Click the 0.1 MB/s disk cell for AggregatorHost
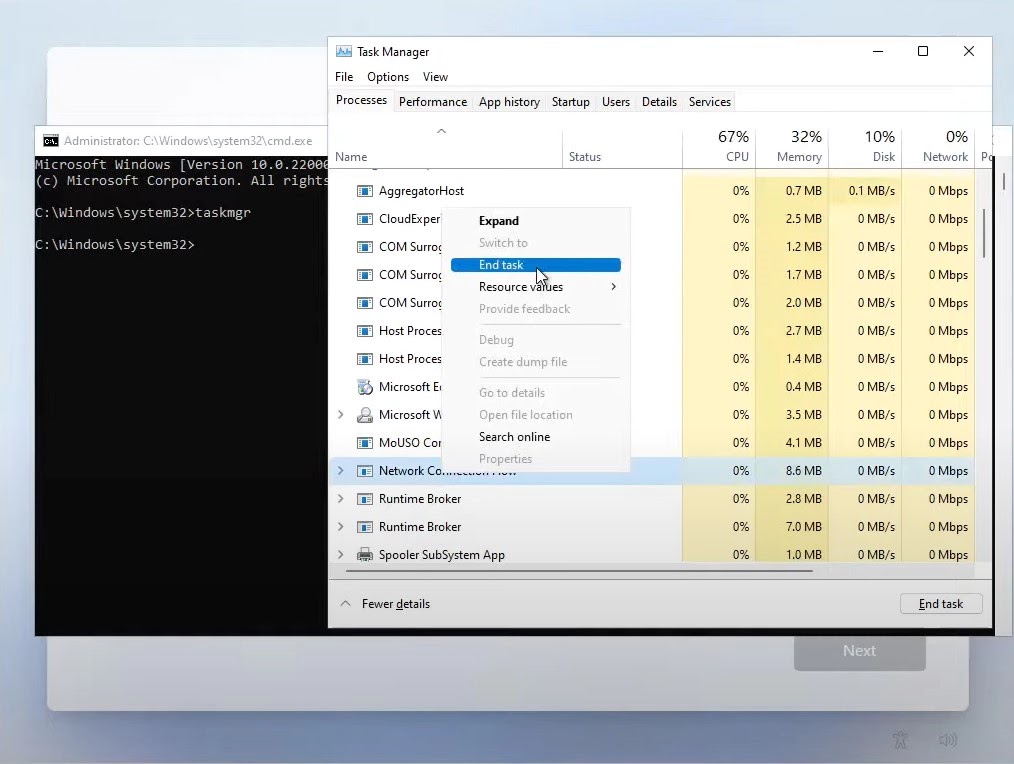Viewport: 1014px width, 764px height. (865, 191)
